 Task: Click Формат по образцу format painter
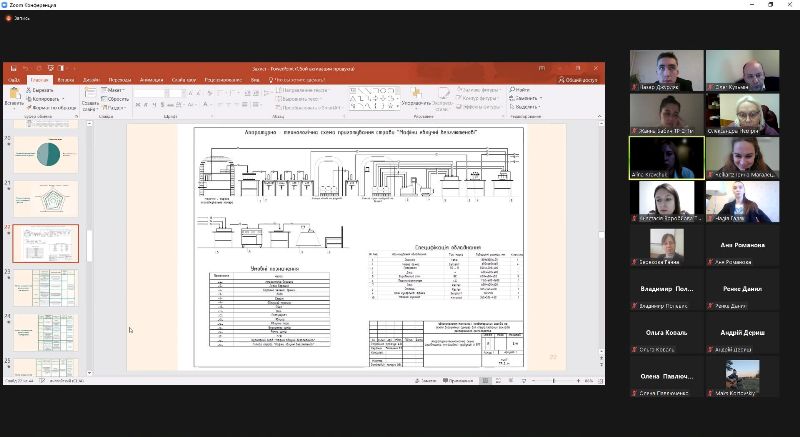(51, 108)
